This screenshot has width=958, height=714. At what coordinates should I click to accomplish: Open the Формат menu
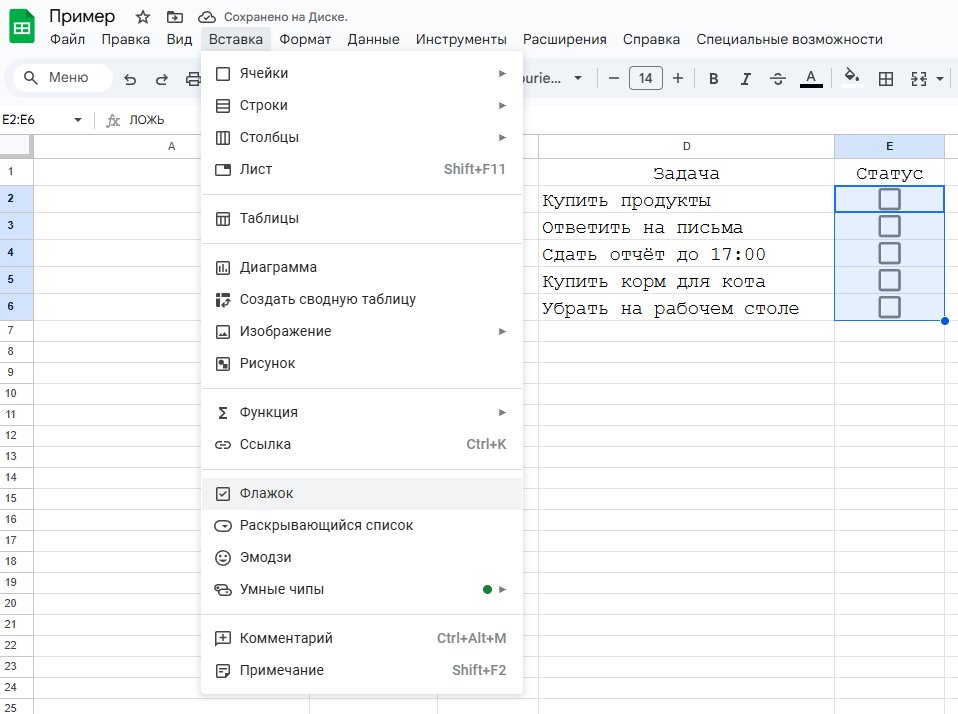pos(305,39)
